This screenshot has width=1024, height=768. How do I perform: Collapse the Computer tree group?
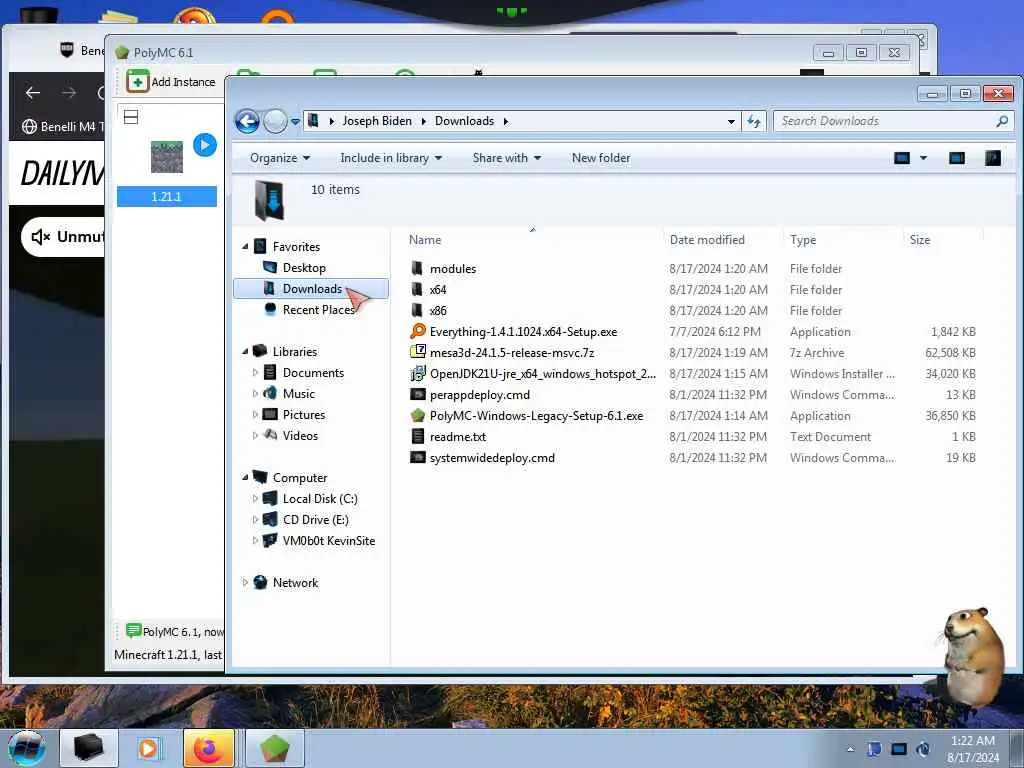(x=246, y=477)
